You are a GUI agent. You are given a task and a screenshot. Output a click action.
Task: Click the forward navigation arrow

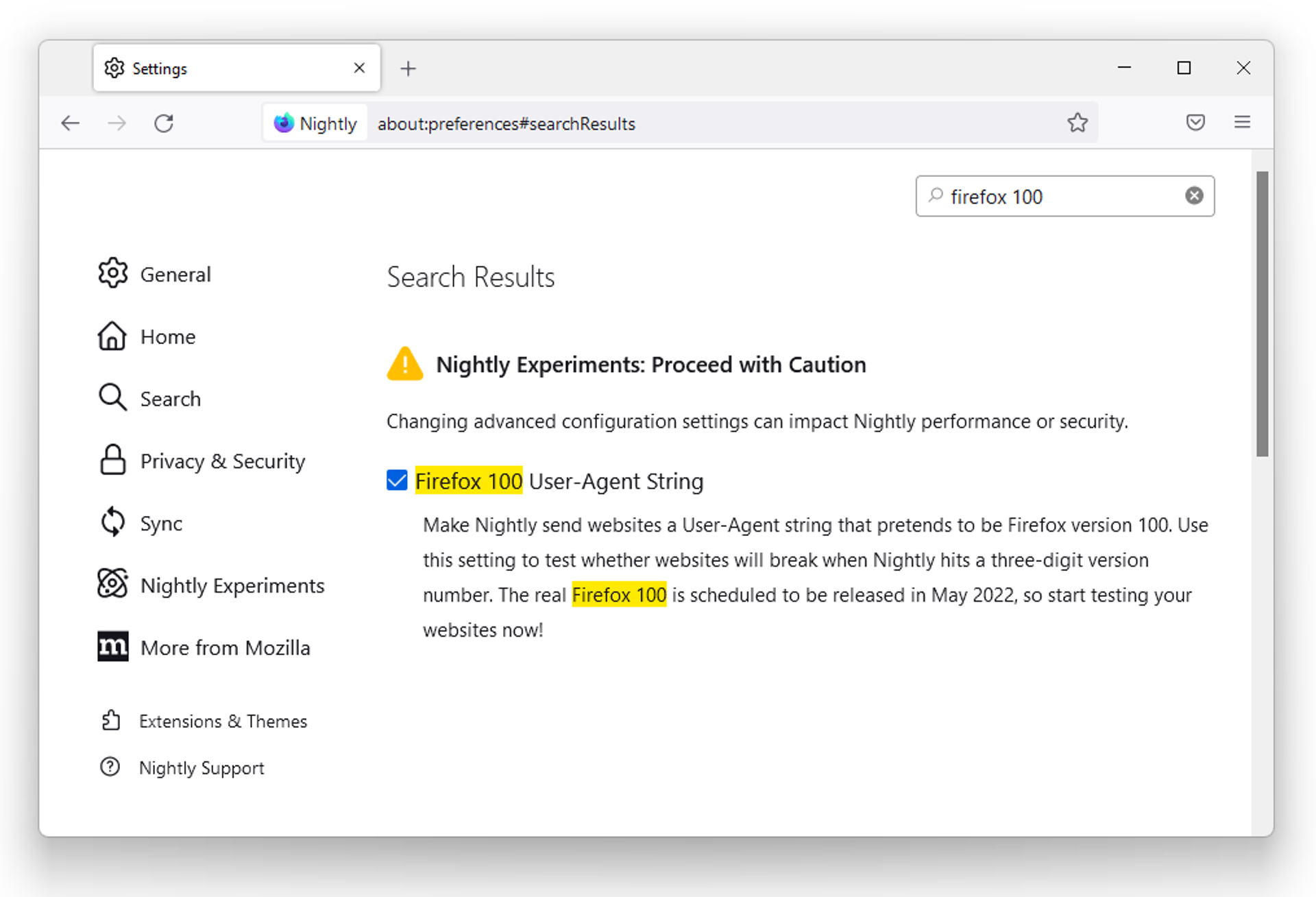point(117,123)
